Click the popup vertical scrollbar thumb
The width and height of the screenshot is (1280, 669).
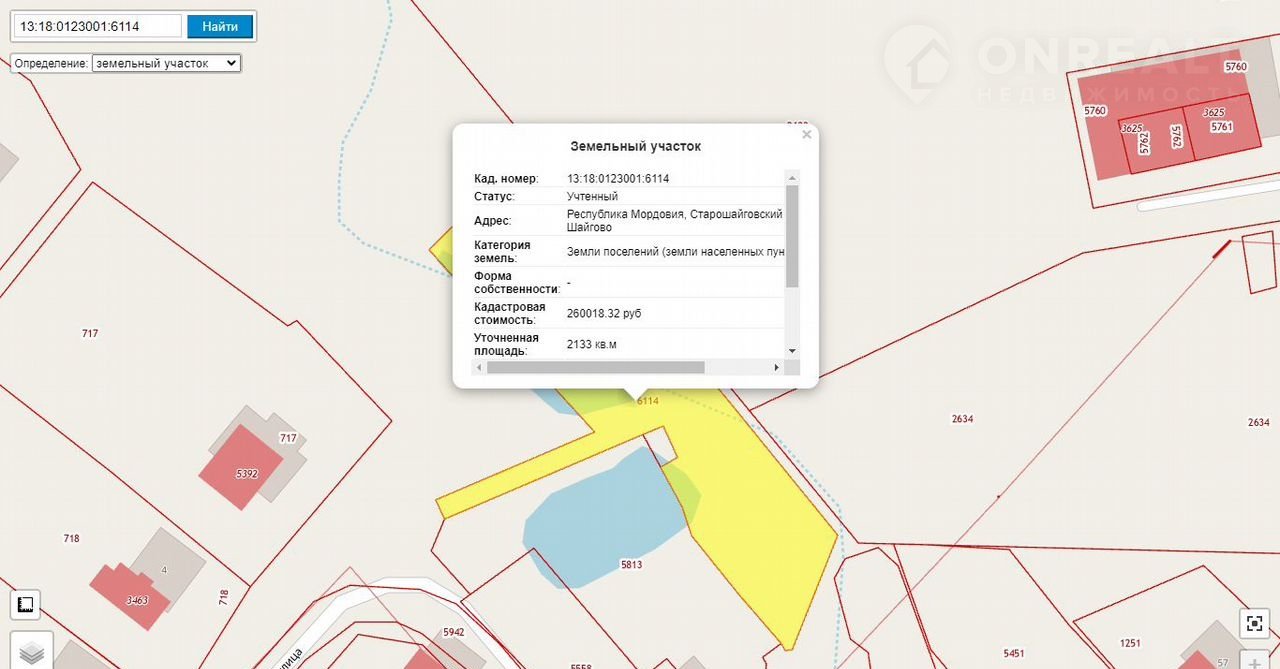click(x=792, y=235)
